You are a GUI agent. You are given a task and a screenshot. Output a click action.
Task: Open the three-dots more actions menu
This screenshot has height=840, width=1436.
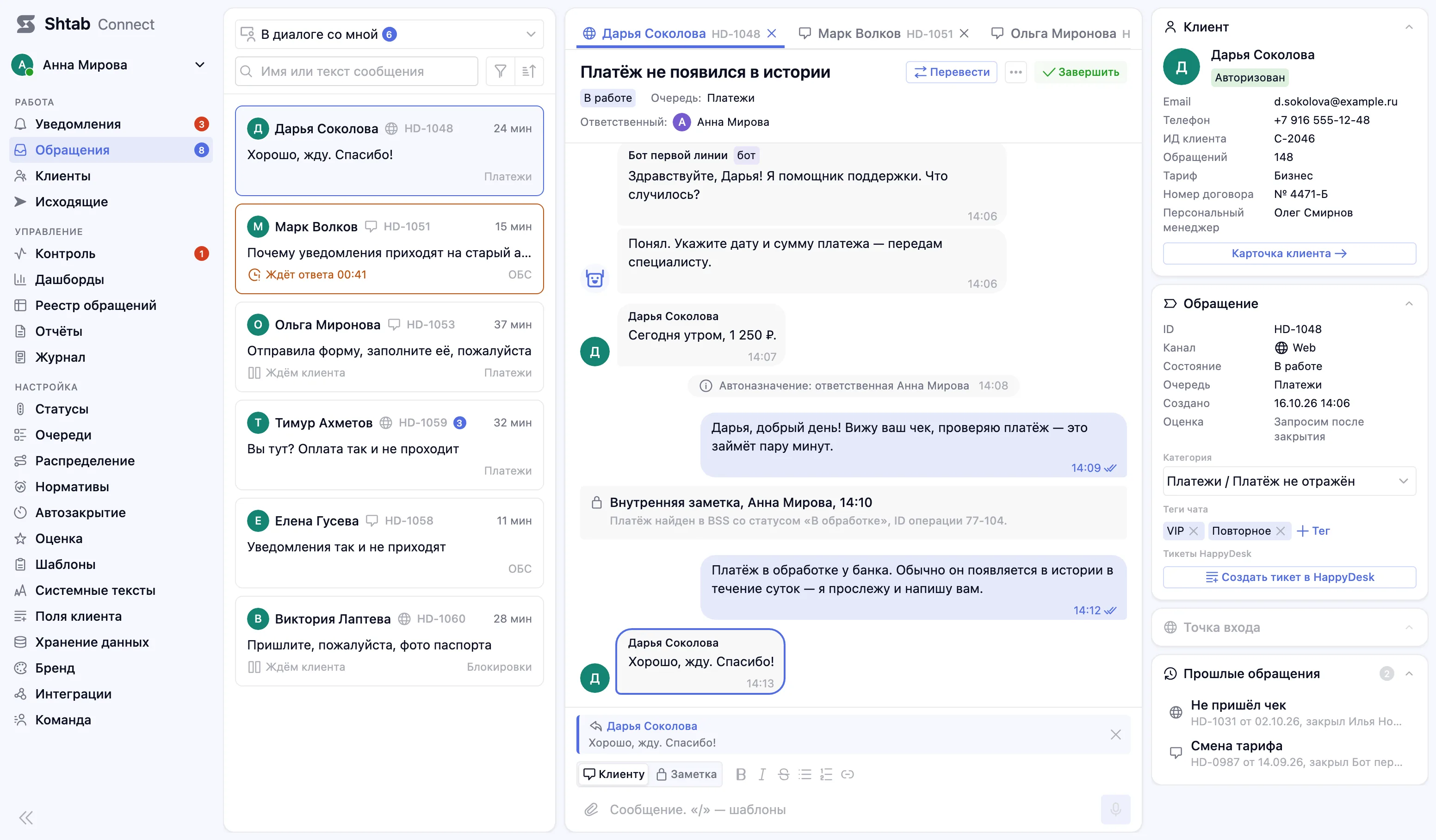click(x=1015, y=72)
